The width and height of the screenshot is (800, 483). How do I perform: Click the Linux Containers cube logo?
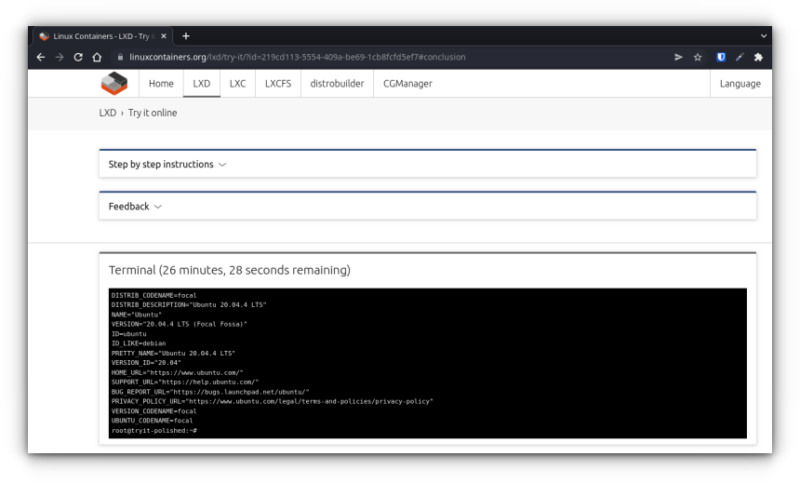pos(114,83)
